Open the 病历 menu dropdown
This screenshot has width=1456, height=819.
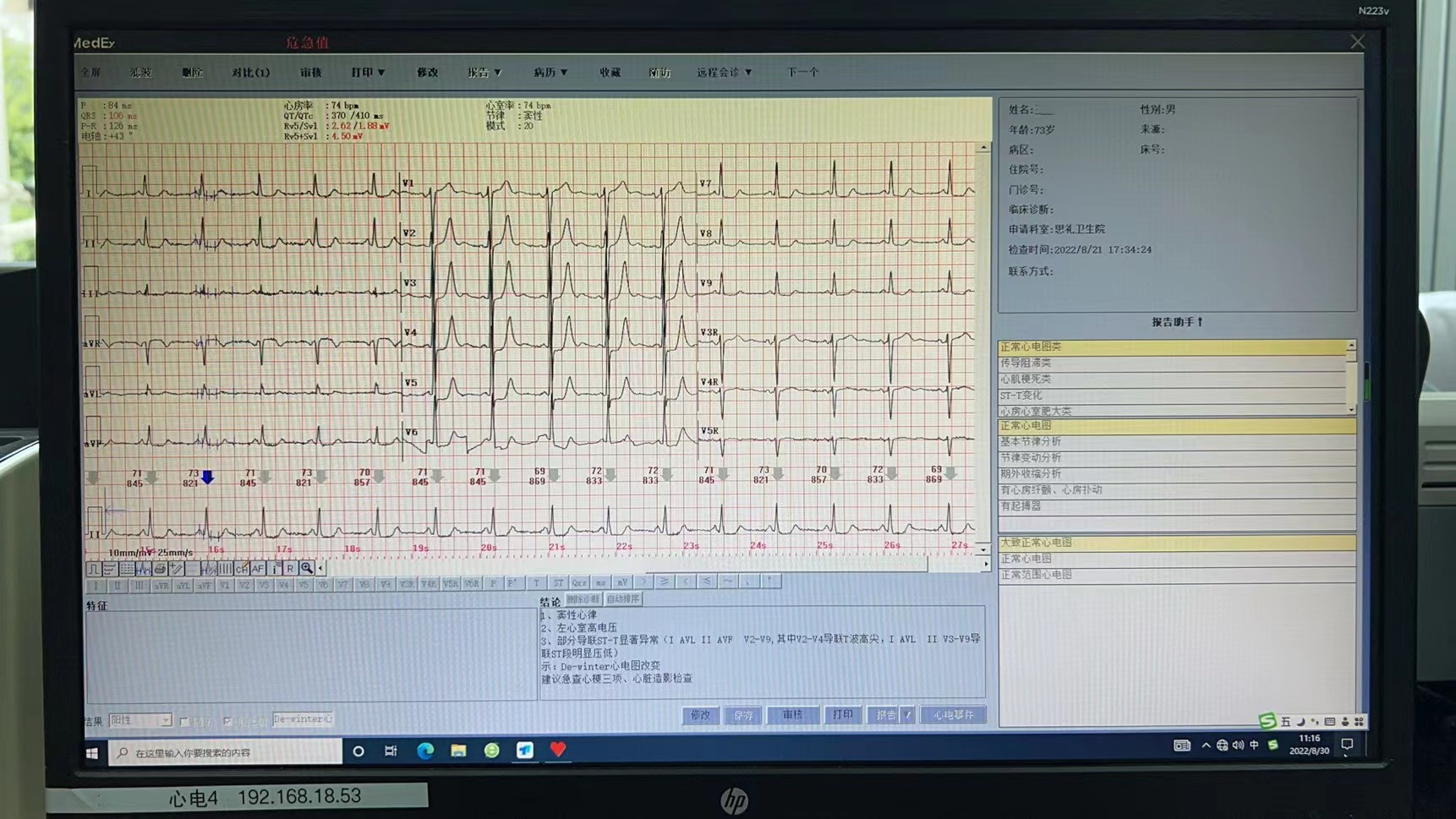(550, 73)
